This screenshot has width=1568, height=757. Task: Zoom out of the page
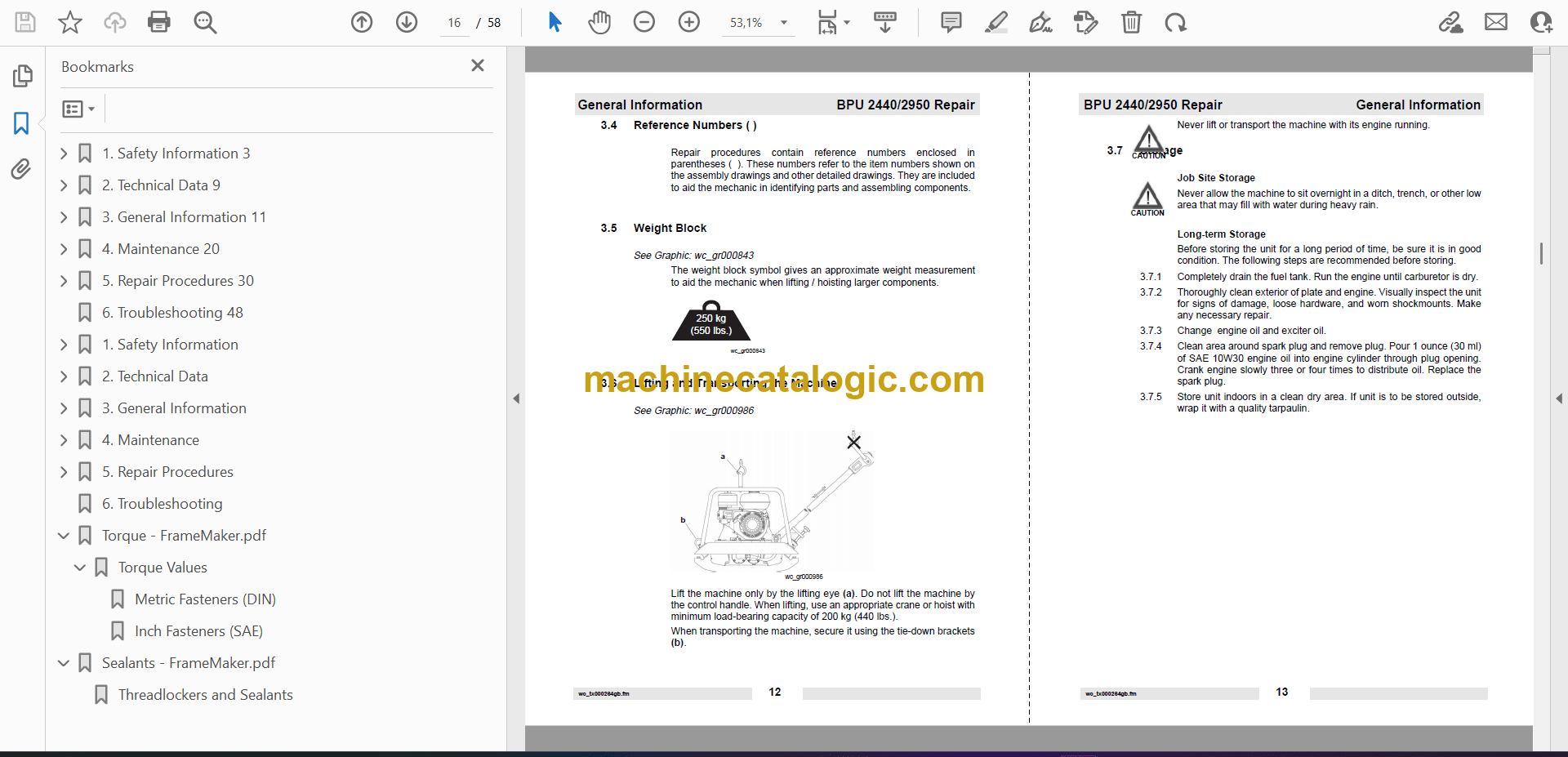coord(644,22)
